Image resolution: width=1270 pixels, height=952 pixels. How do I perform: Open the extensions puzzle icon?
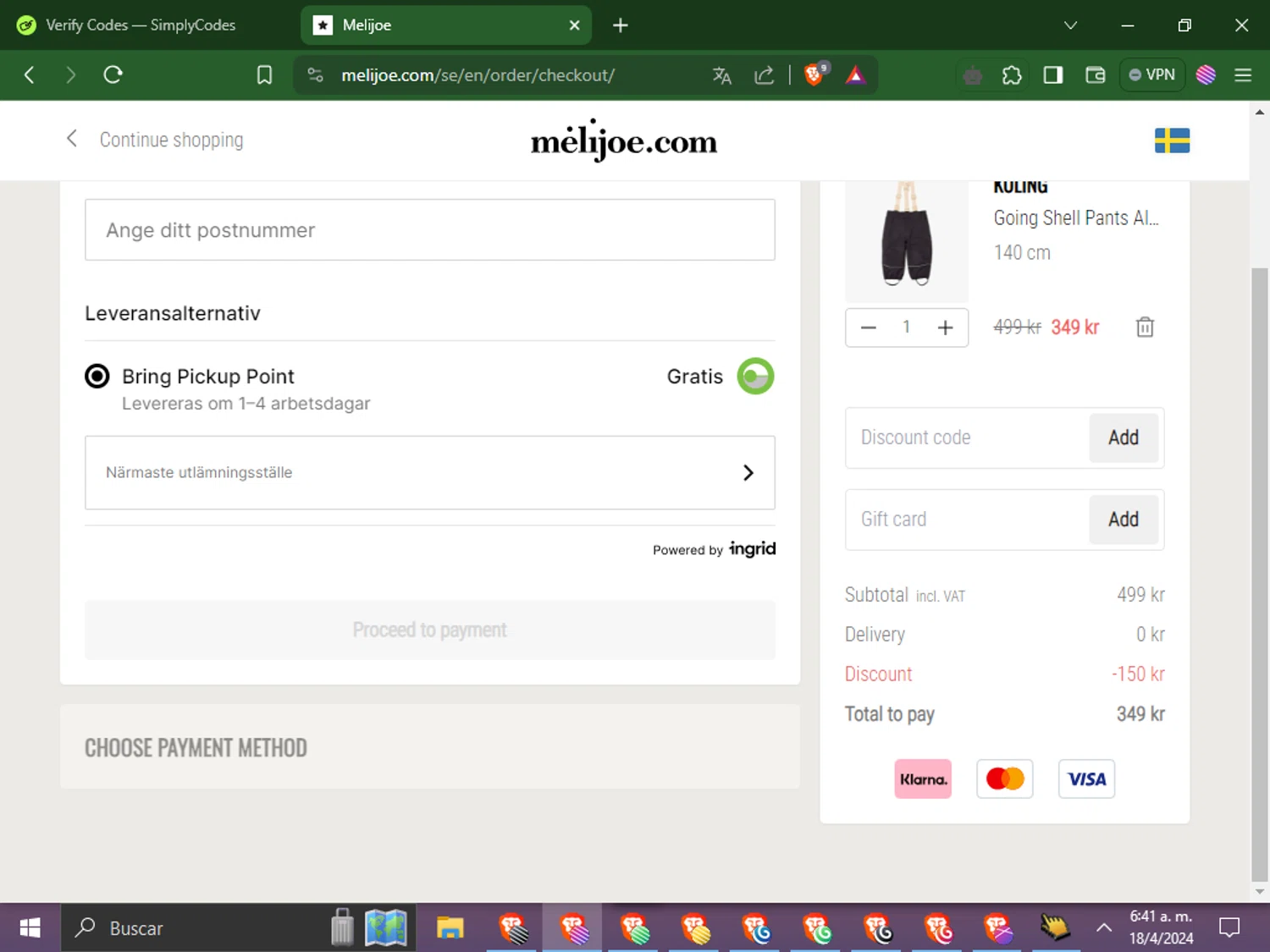[x=1012, y=75]
